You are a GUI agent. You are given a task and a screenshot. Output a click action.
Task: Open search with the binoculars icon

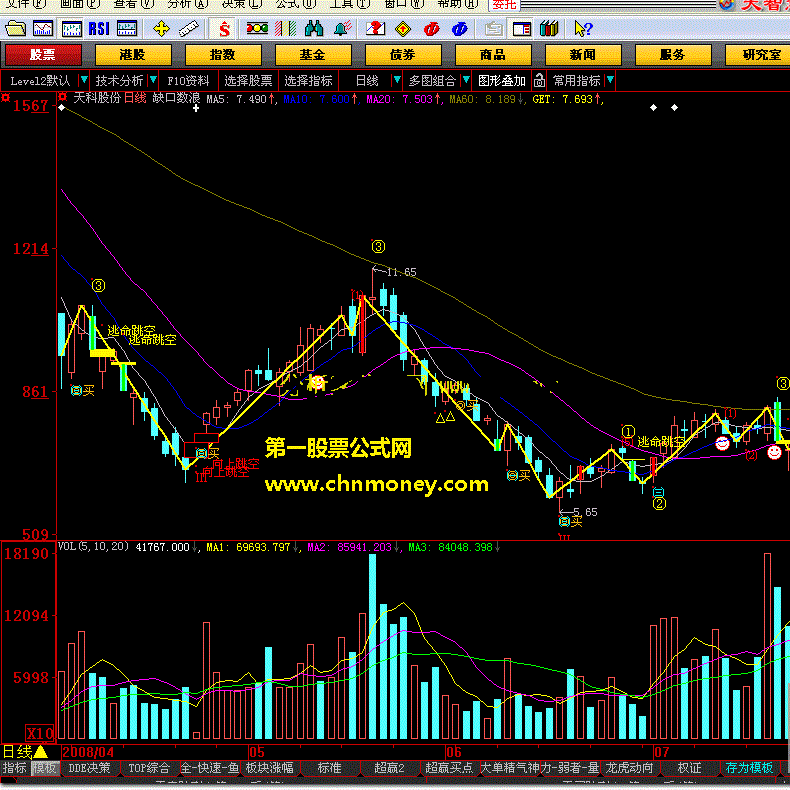click(314, 29)
